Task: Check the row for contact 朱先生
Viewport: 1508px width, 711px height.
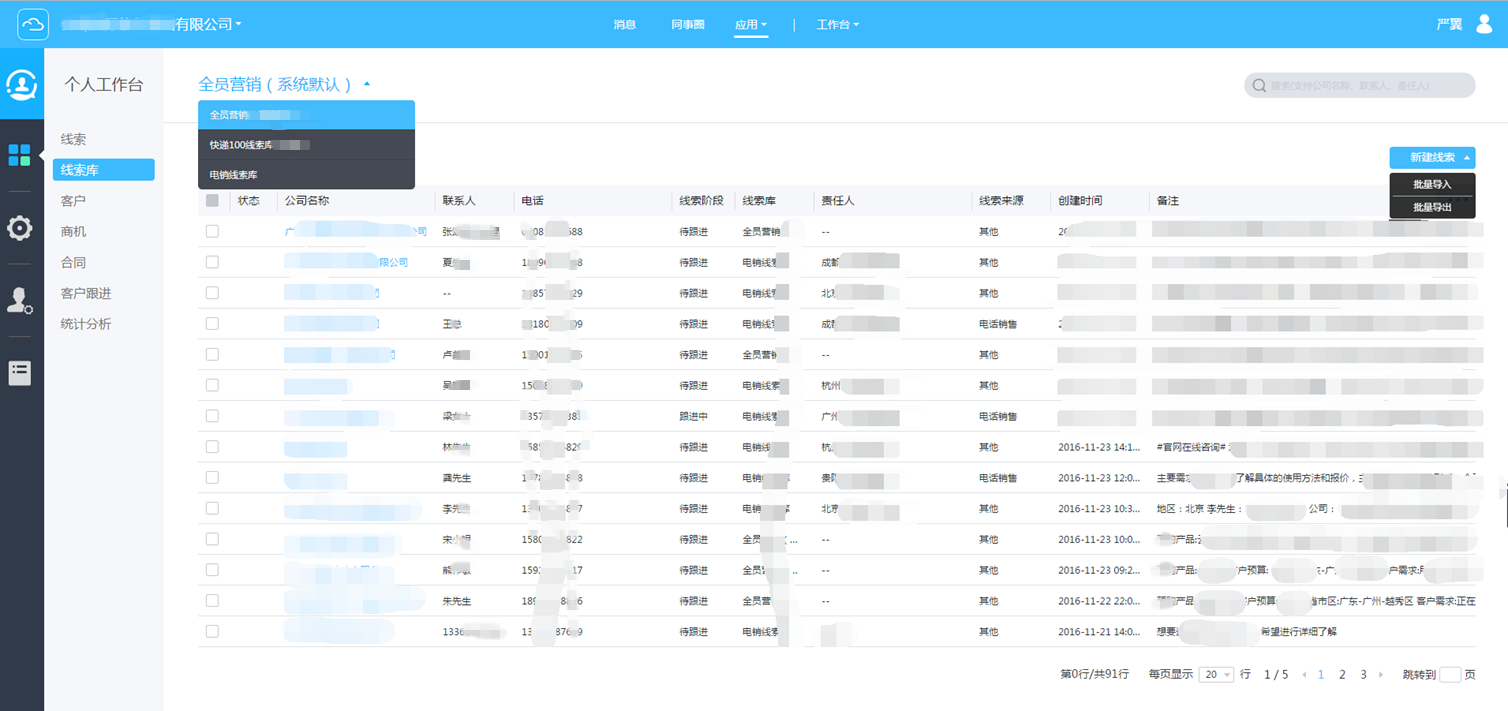Action: [x=212, y=601]
